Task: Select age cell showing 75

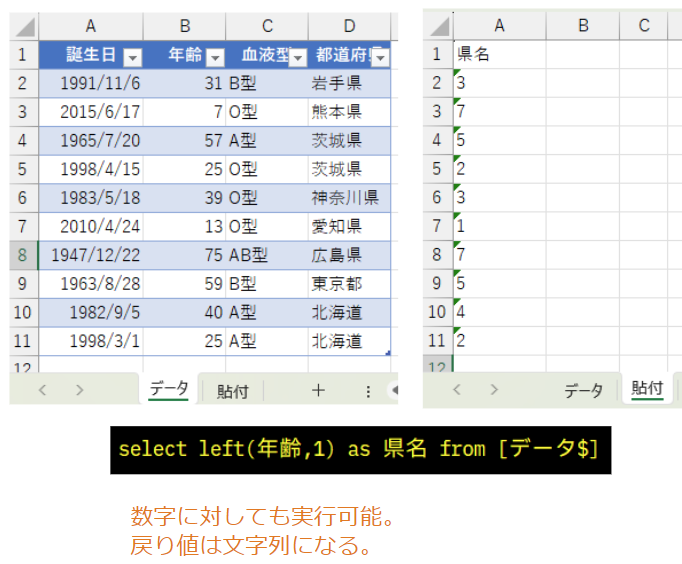Action: pyautogui.click(x=184, y=255)
